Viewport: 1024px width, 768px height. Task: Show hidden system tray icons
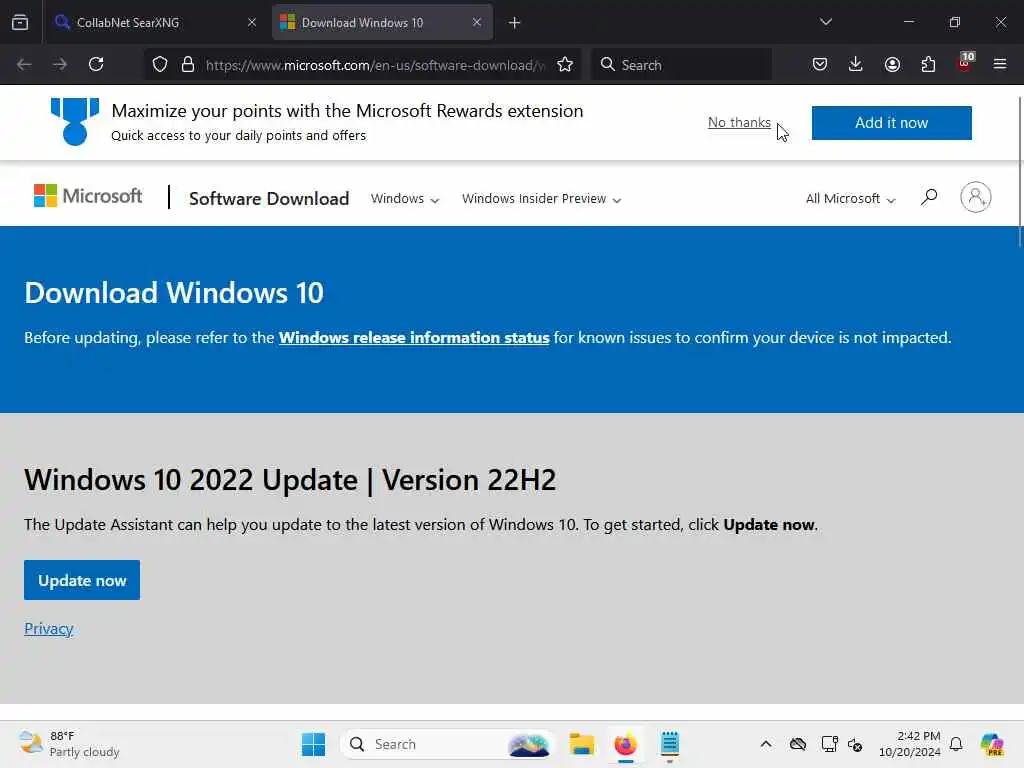point(766,744)
